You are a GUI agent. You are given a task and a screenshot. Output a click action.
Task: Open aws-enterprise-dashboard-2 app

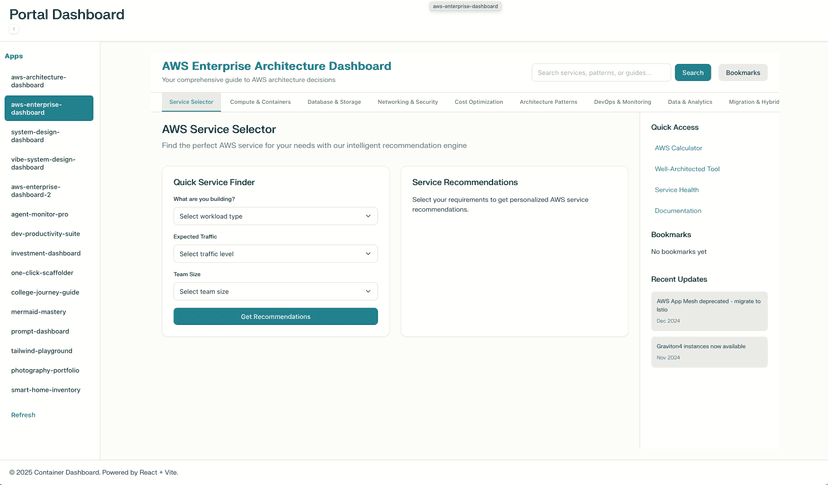point(49,191)
